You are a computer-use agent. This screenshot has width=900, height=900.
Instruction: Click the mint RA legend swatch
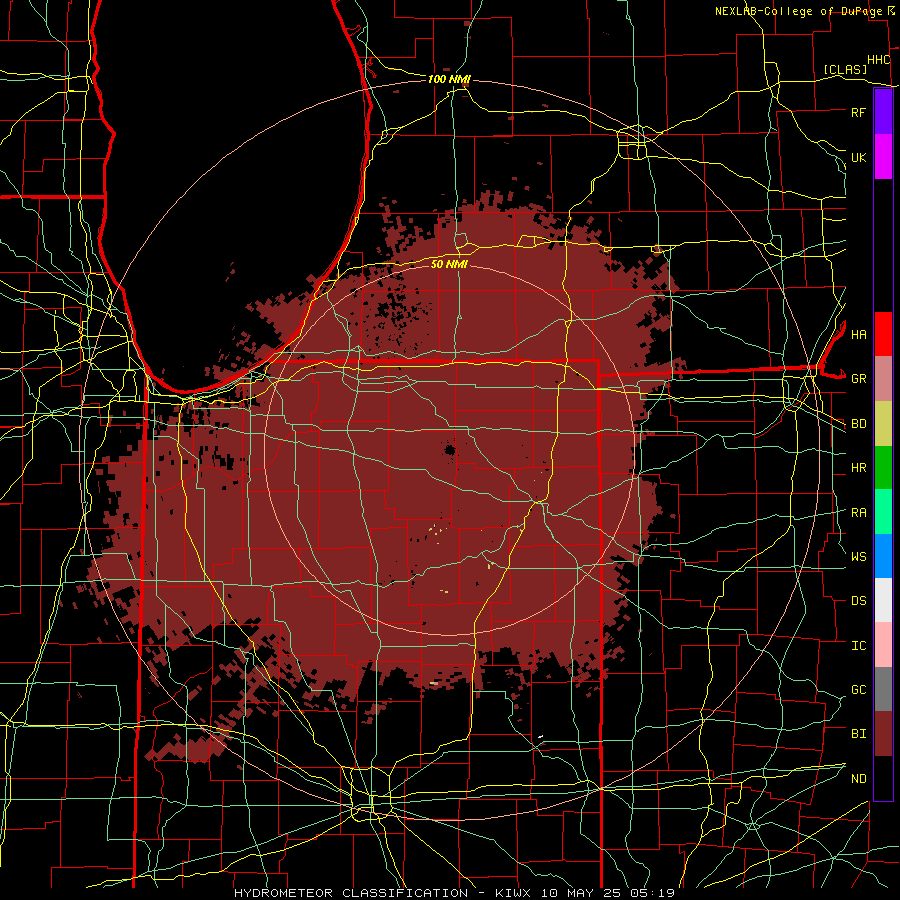pyautogui.click(x=883, y=512)
